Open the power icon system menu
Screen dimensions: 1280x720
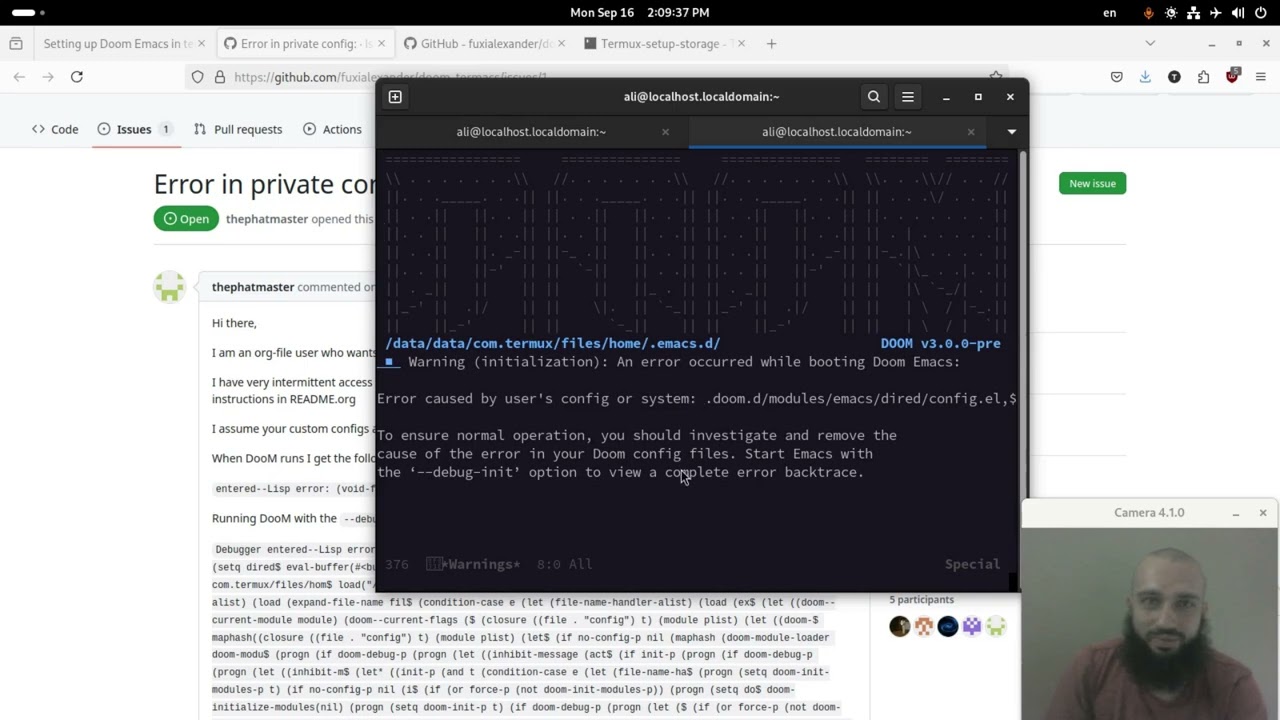click(1260, 13)
